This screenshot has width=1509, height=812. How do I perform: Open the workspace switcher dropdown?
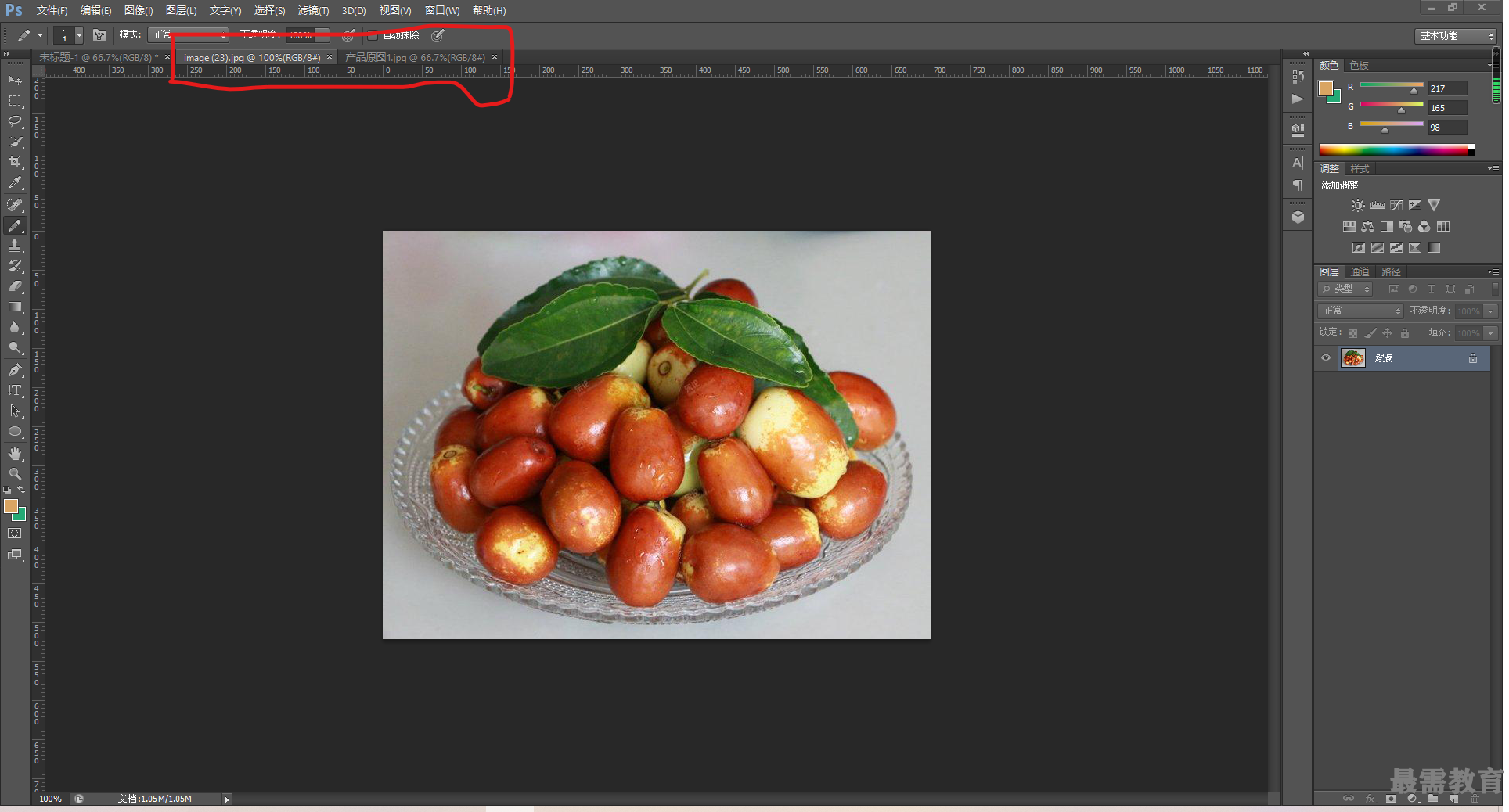click(1456, 36)
